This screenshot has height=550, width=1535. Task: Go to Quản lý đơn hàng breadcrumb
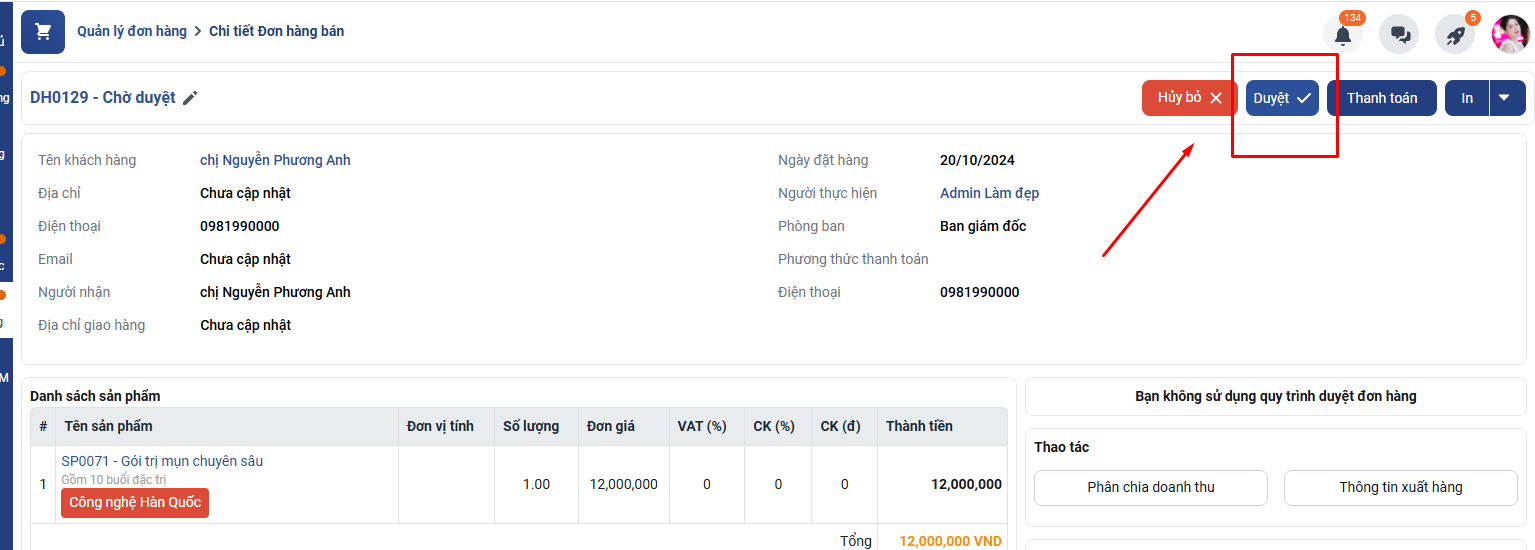click(x=132, y=31)
